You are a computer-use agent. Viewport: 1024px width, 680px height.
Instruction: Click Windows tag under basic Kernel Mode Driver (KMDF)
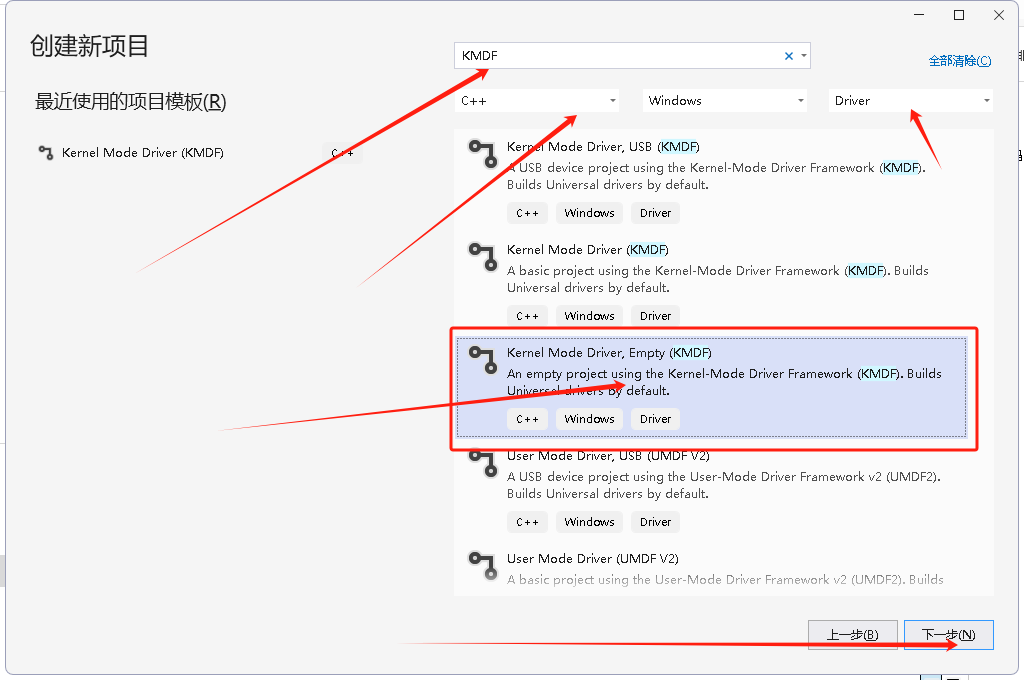point(590,316)
